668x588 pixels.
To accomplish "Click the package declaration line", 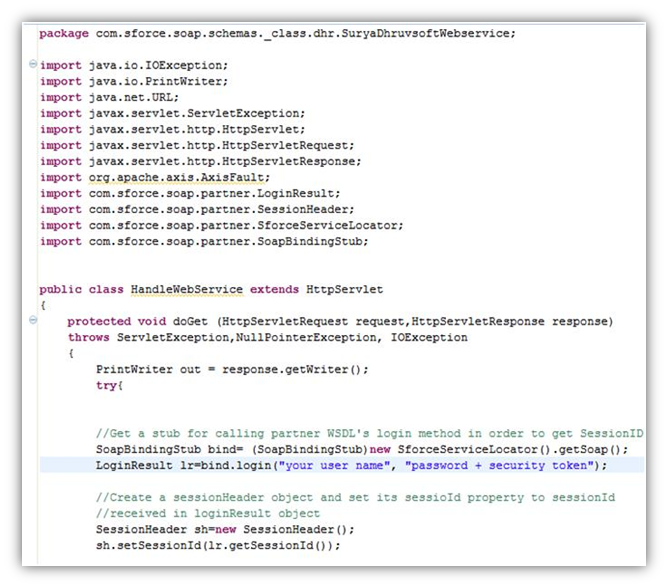I will [277, 33].
